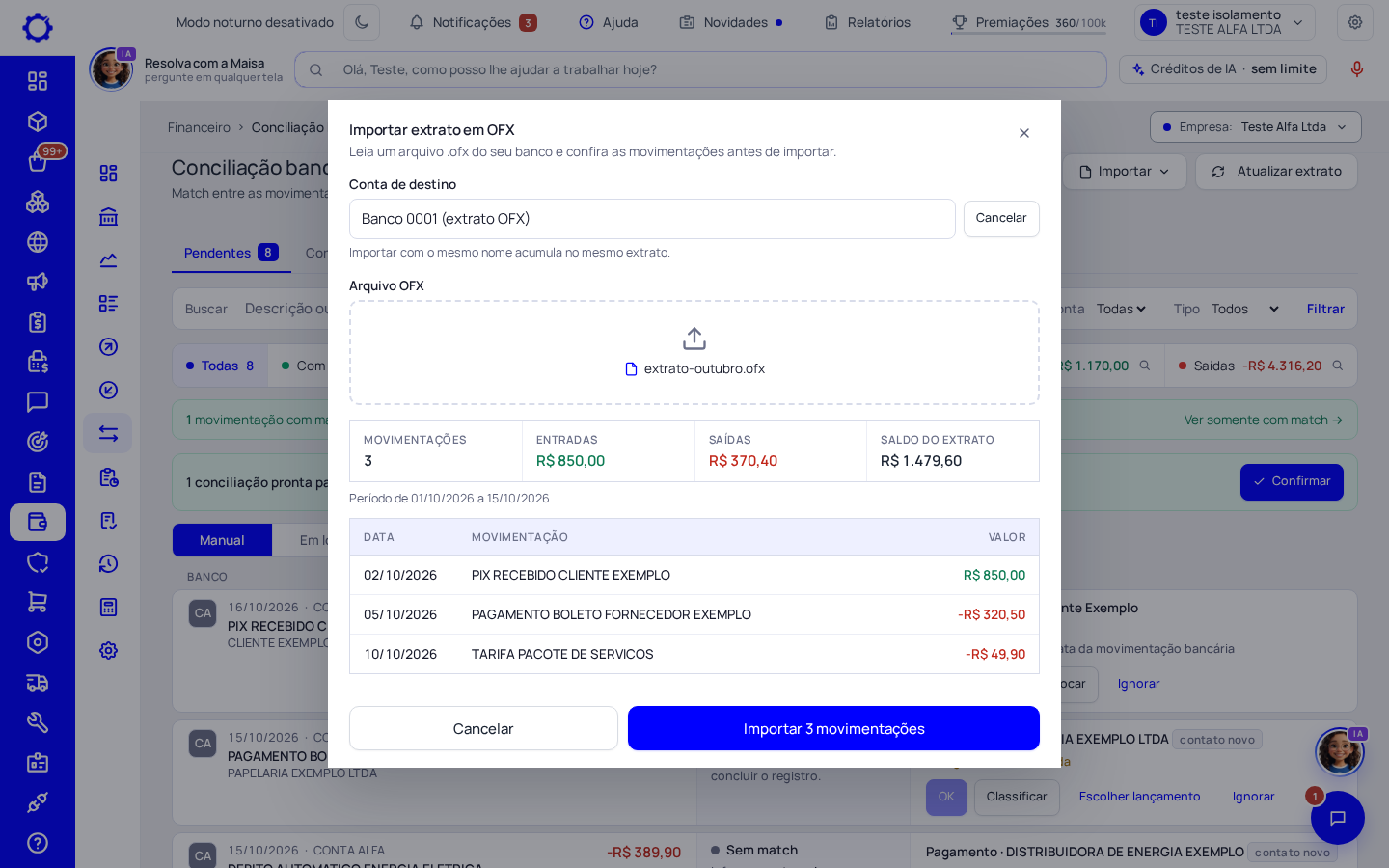
Task: Open the shopping bag icon with 99+ badge
Action: tap(38, 161)
